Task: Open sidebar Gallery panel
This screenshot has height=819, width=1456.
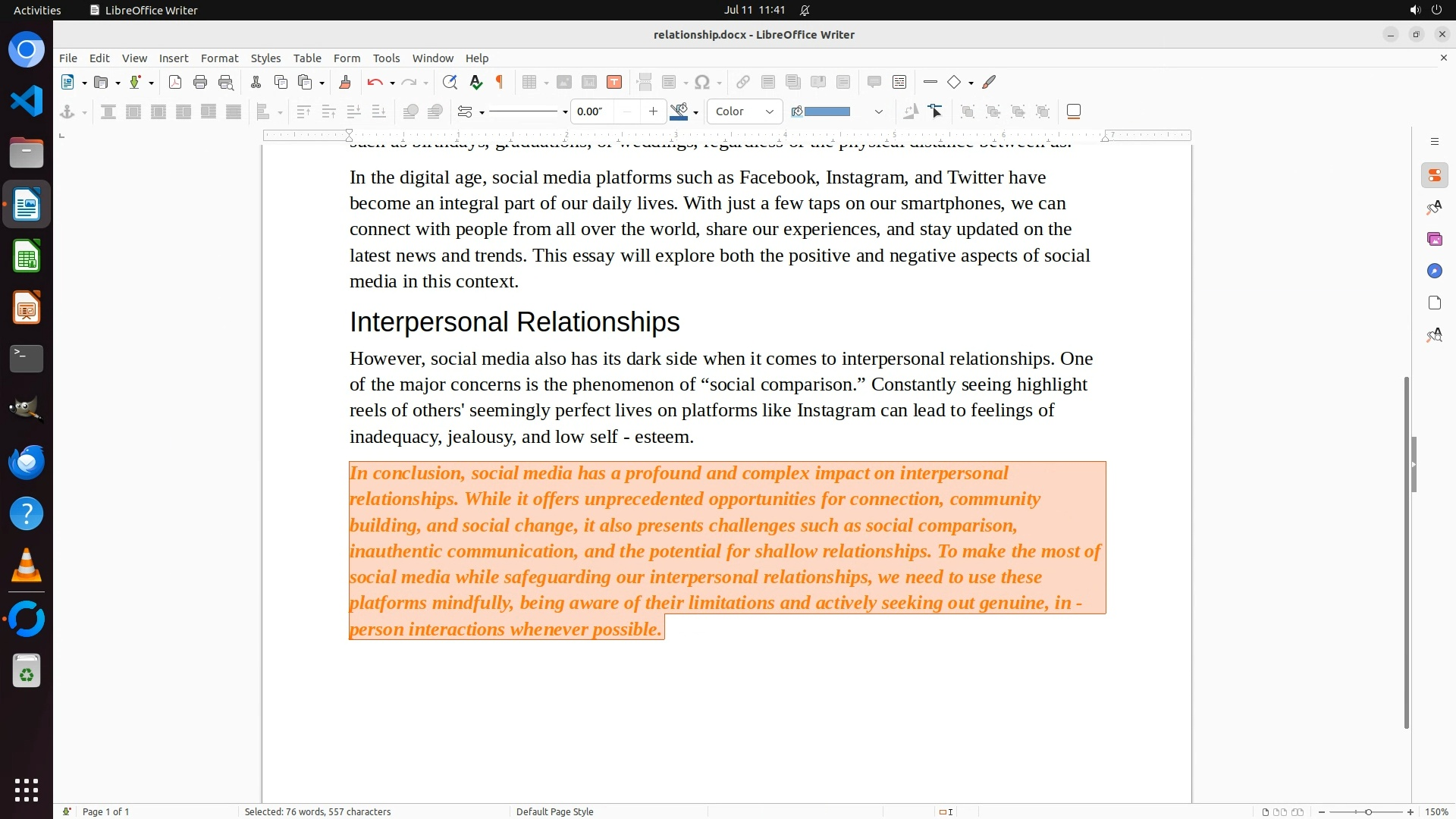Action: click(x=1434, y=239)
